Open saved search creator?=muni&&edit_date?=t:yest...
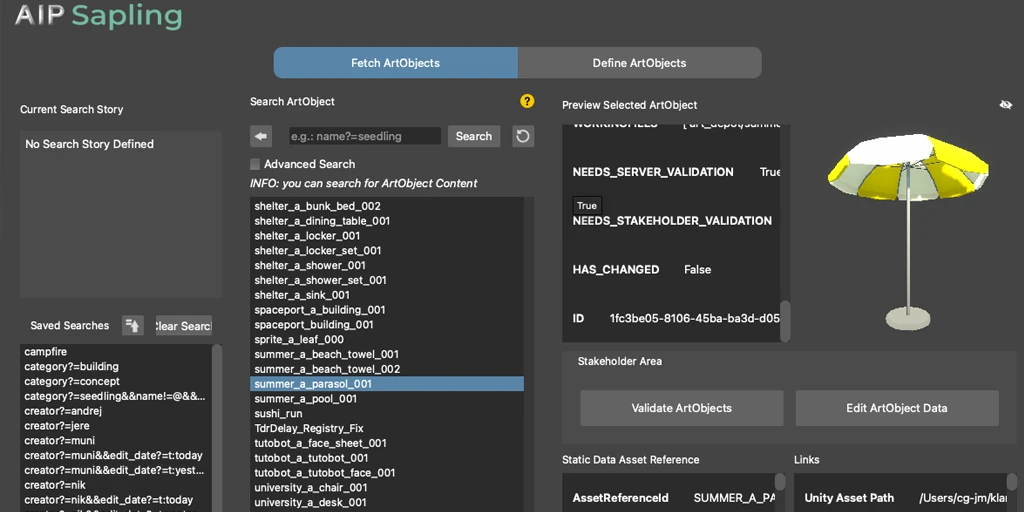This screenshot has width=1024, height=512. click(116, 470)
